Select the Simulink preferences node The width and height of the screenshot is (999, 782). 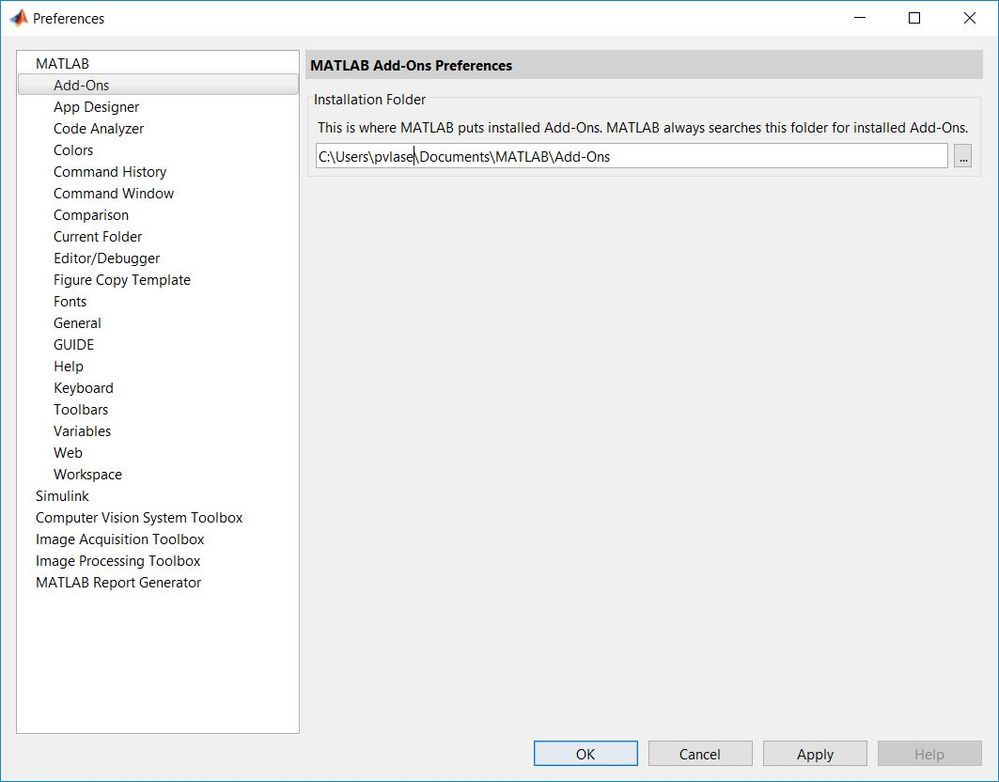62,496
